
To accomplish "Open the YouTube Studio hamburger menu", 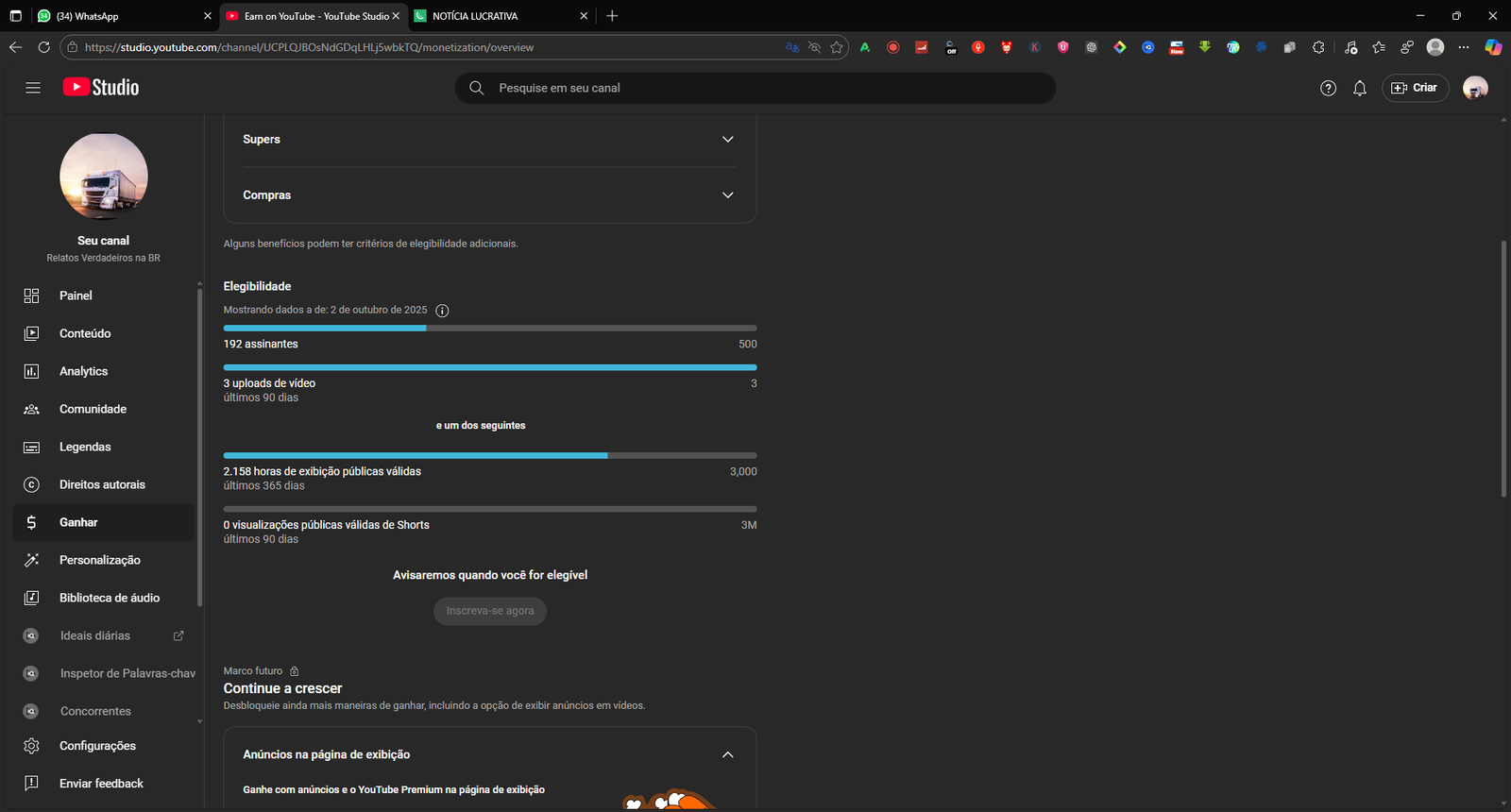I will pos(33,88).
